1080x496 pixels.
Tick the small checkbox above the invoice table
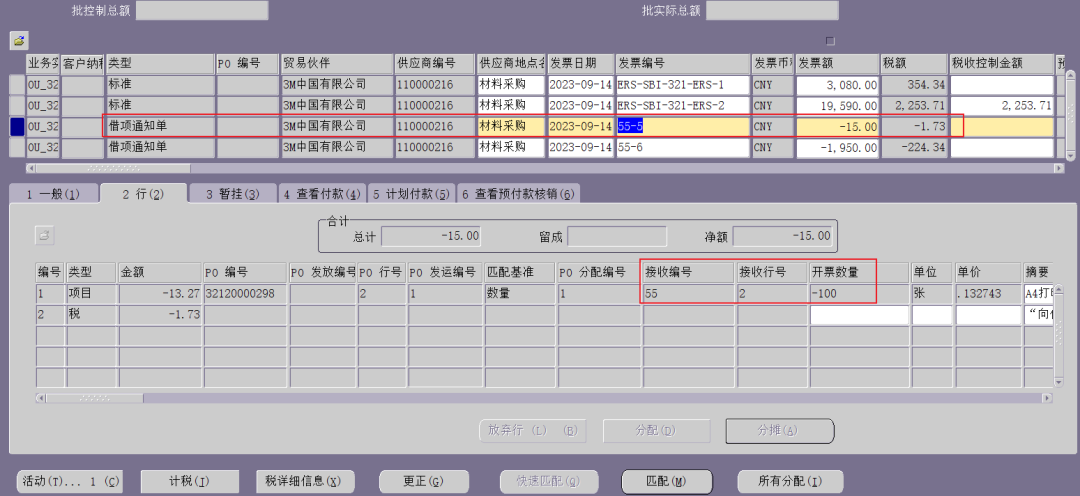pos(830,41)
